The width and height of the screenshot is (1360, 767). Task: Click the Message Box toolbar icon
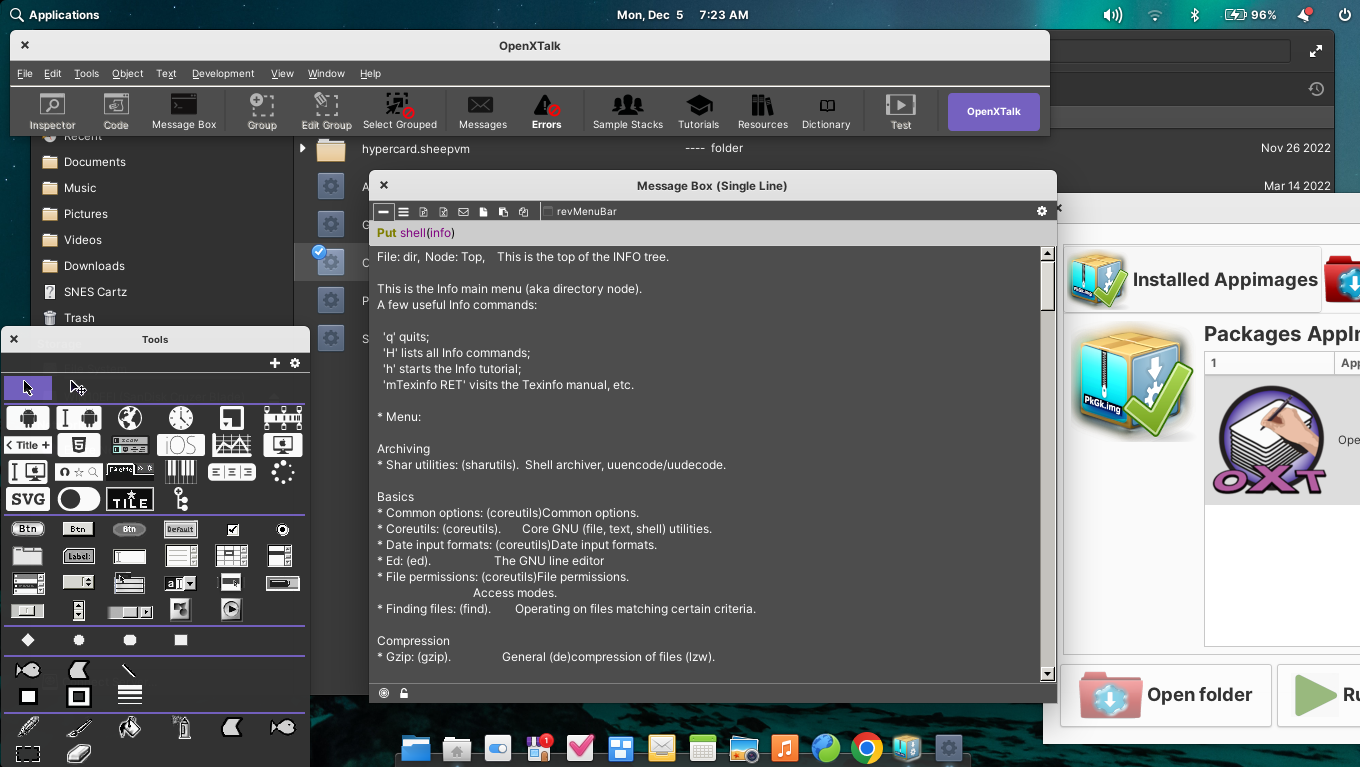coord(184,111)
